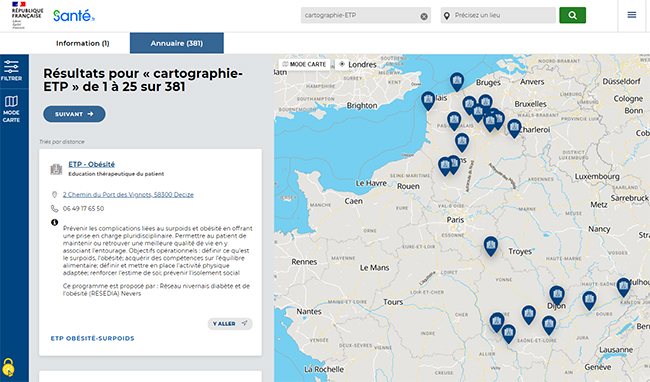This screenshot has width=650, height=382.
Task: Toggle Mode Carte button on the map
Action: tap(304, 64)
